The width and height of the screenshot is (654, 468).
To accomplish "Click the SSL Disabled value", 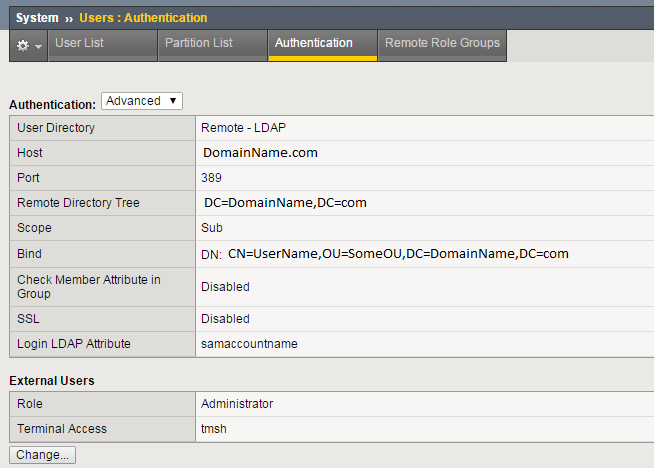I will pos(225,319).
